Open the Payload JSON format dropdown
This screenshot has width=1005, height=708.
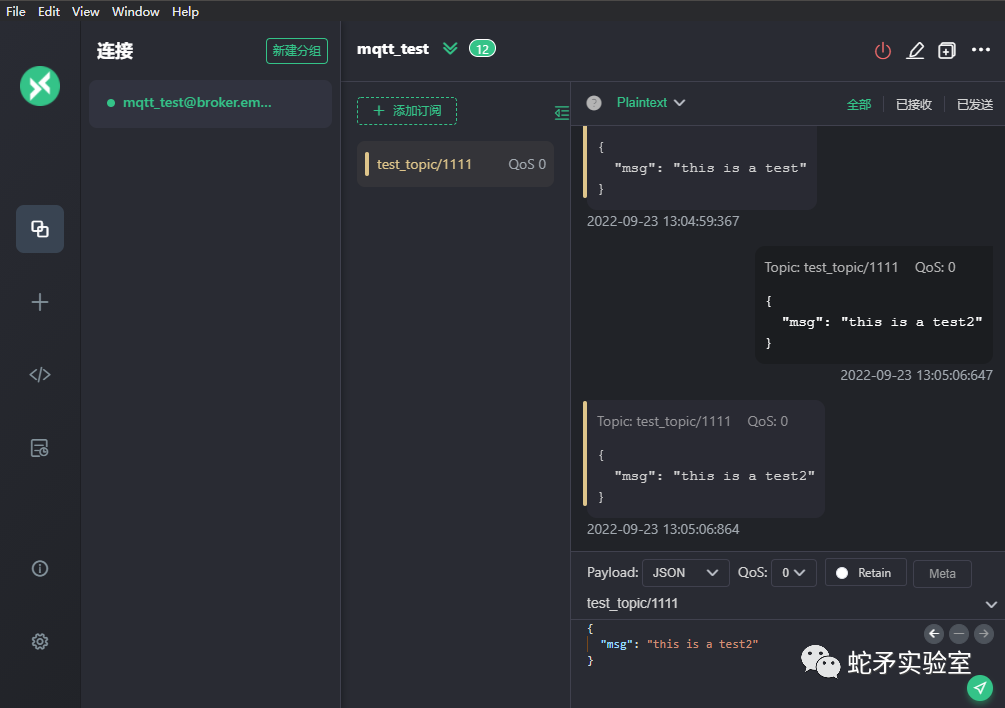(x=685, y=573)
